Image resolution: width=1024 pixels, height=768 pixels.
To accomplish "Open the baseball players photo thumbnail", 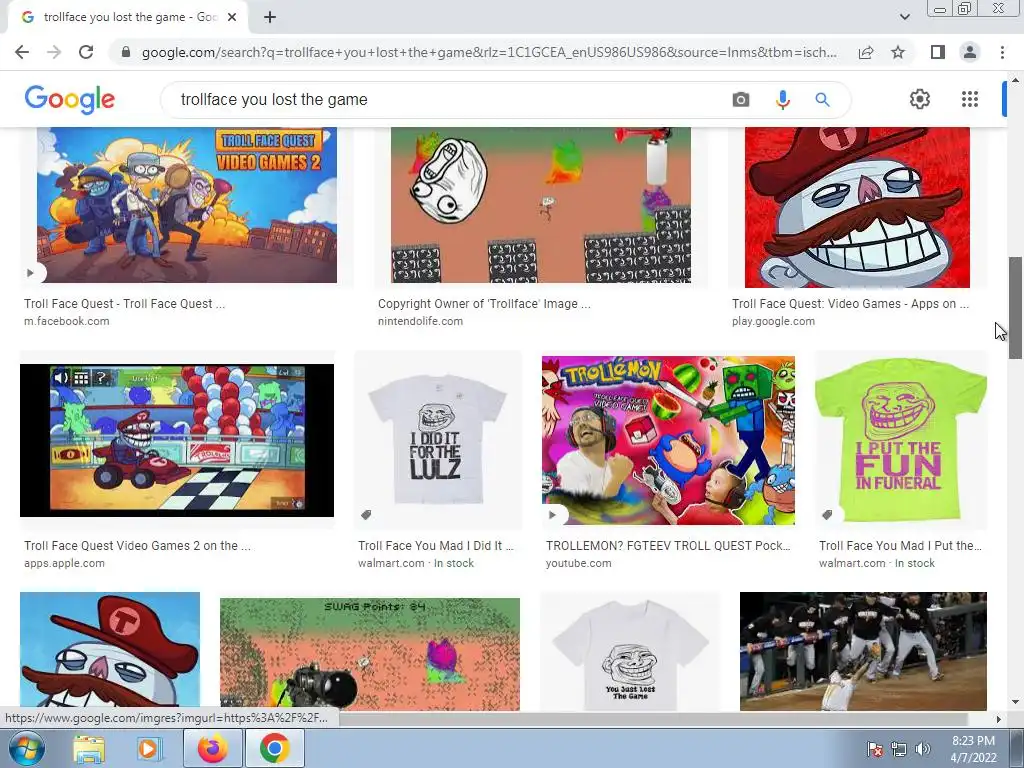I will [x=863, y=651].
